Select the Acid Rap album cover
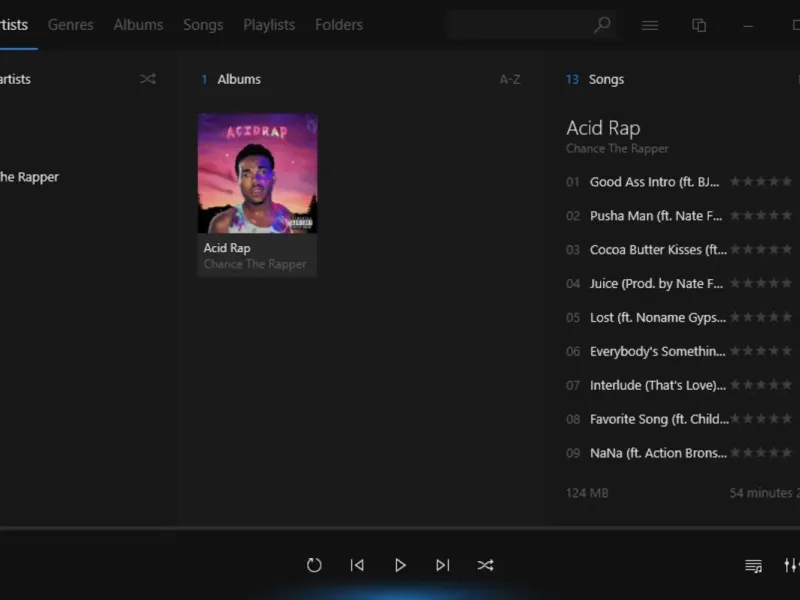Viewport: 800px width, 600px height. tap(257, 173)
